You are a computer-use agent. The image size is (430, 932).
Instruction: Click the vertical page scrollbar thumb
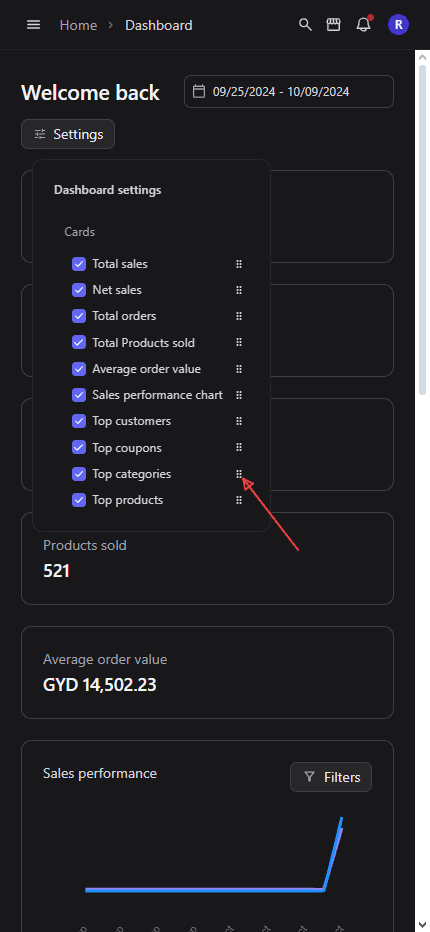pos(422,229)
